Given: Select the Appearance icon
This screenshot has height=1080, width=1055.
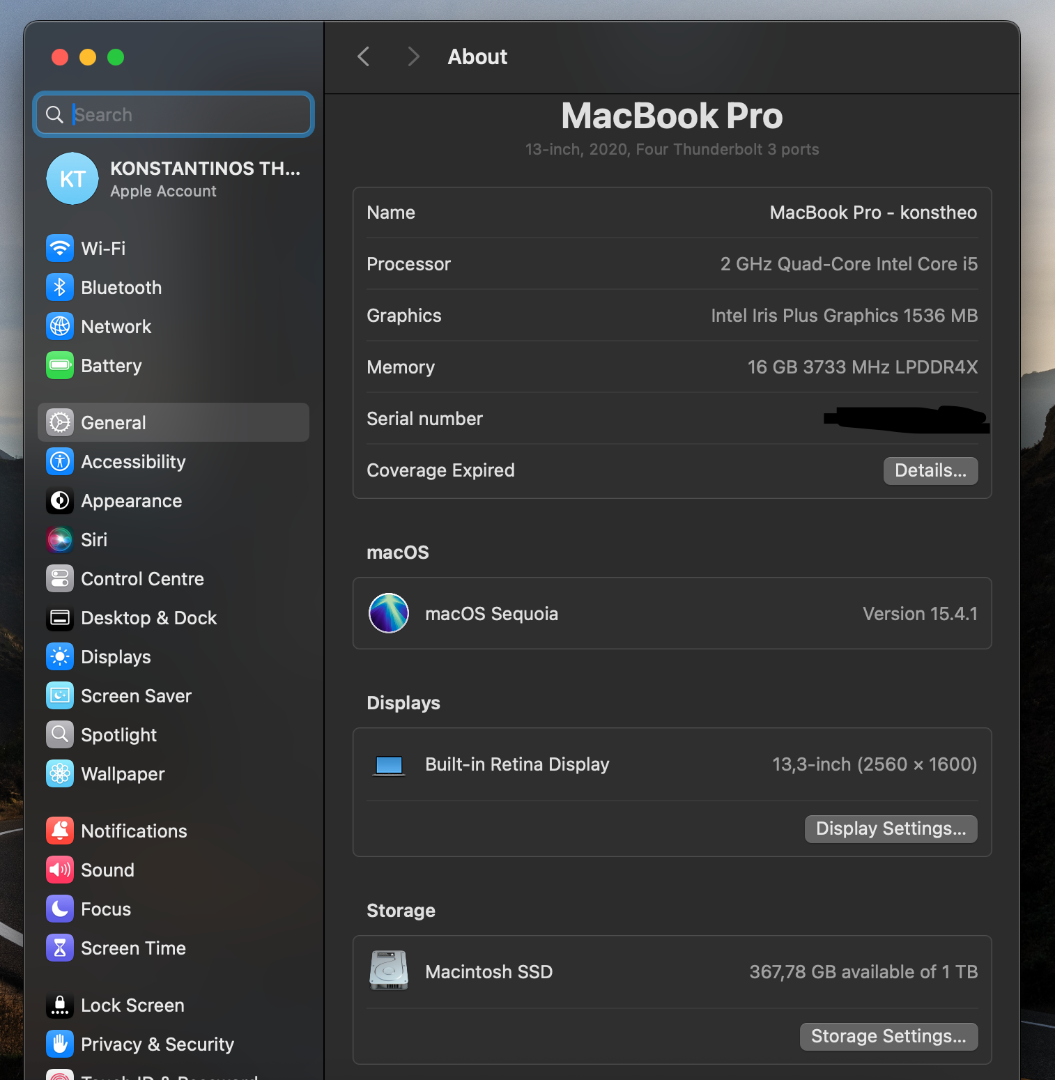Looking at the screenshot, I should pyautogui.click(x=60, y=501).
